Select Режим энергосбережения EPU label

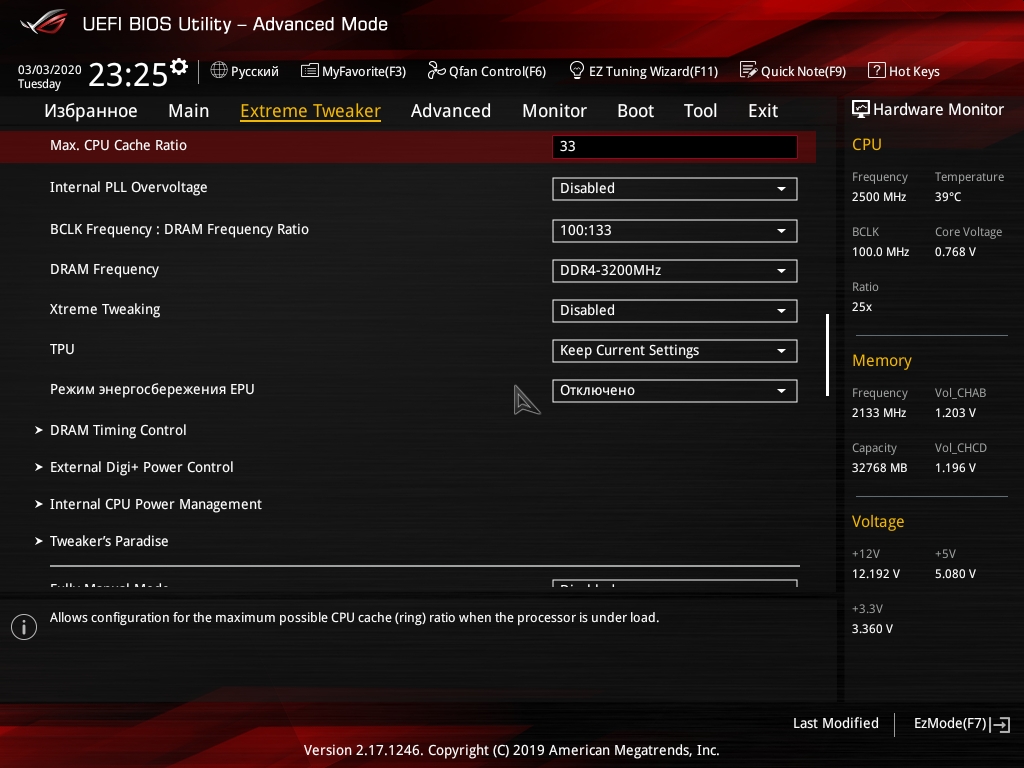(152, 389)
